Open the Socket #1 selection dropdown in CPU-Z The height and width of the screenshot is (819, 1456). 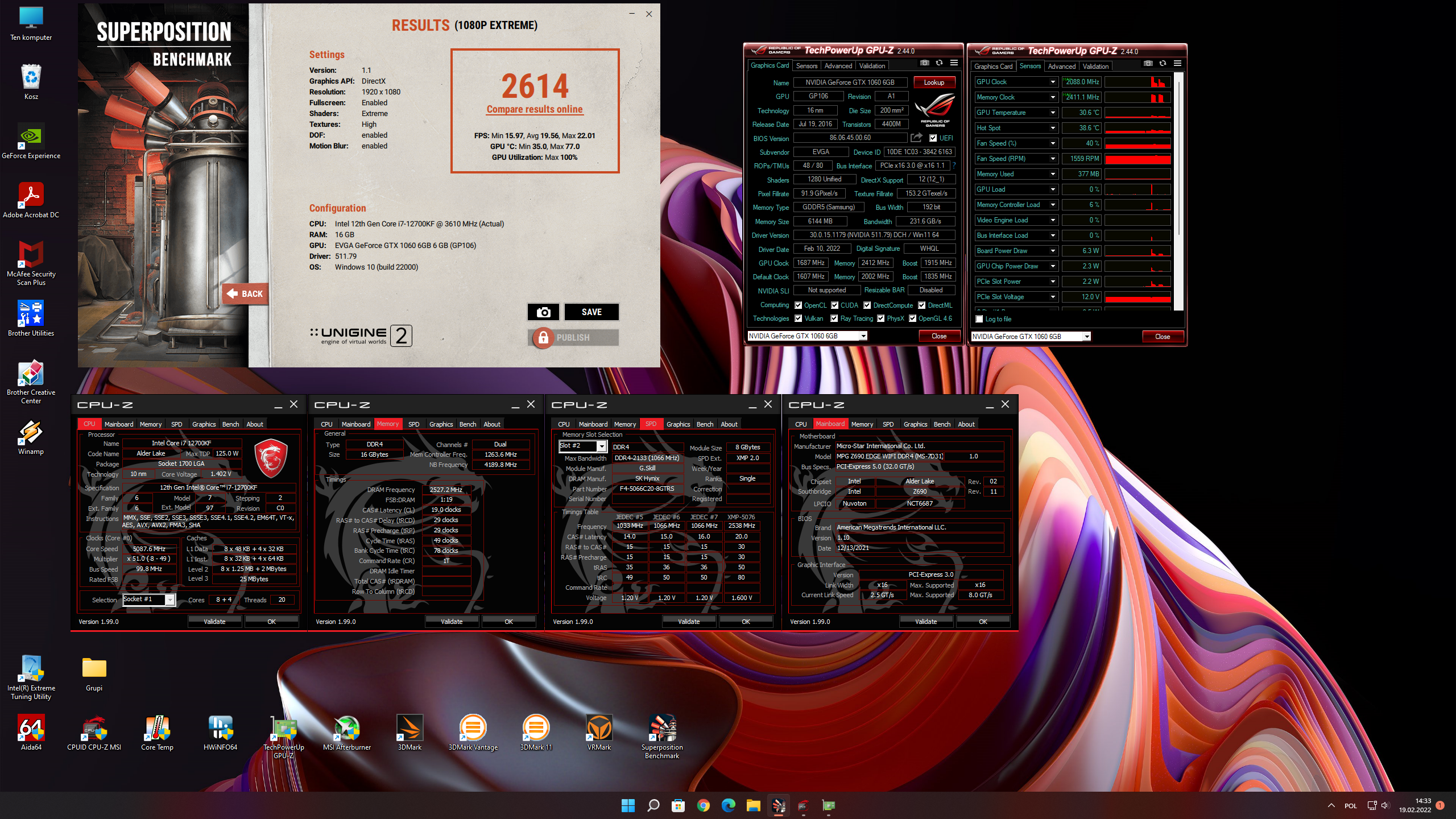(x=169, y=599)
